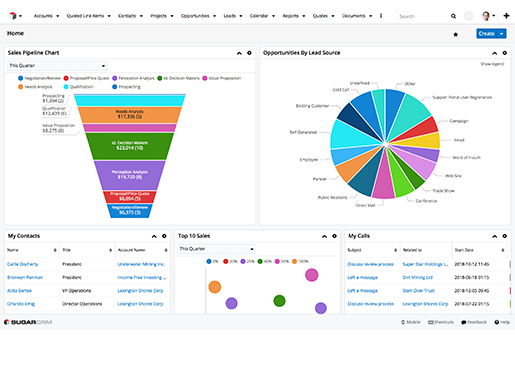515x386 pixels.
Task: Open the Leads module
Action: (229, 16)
